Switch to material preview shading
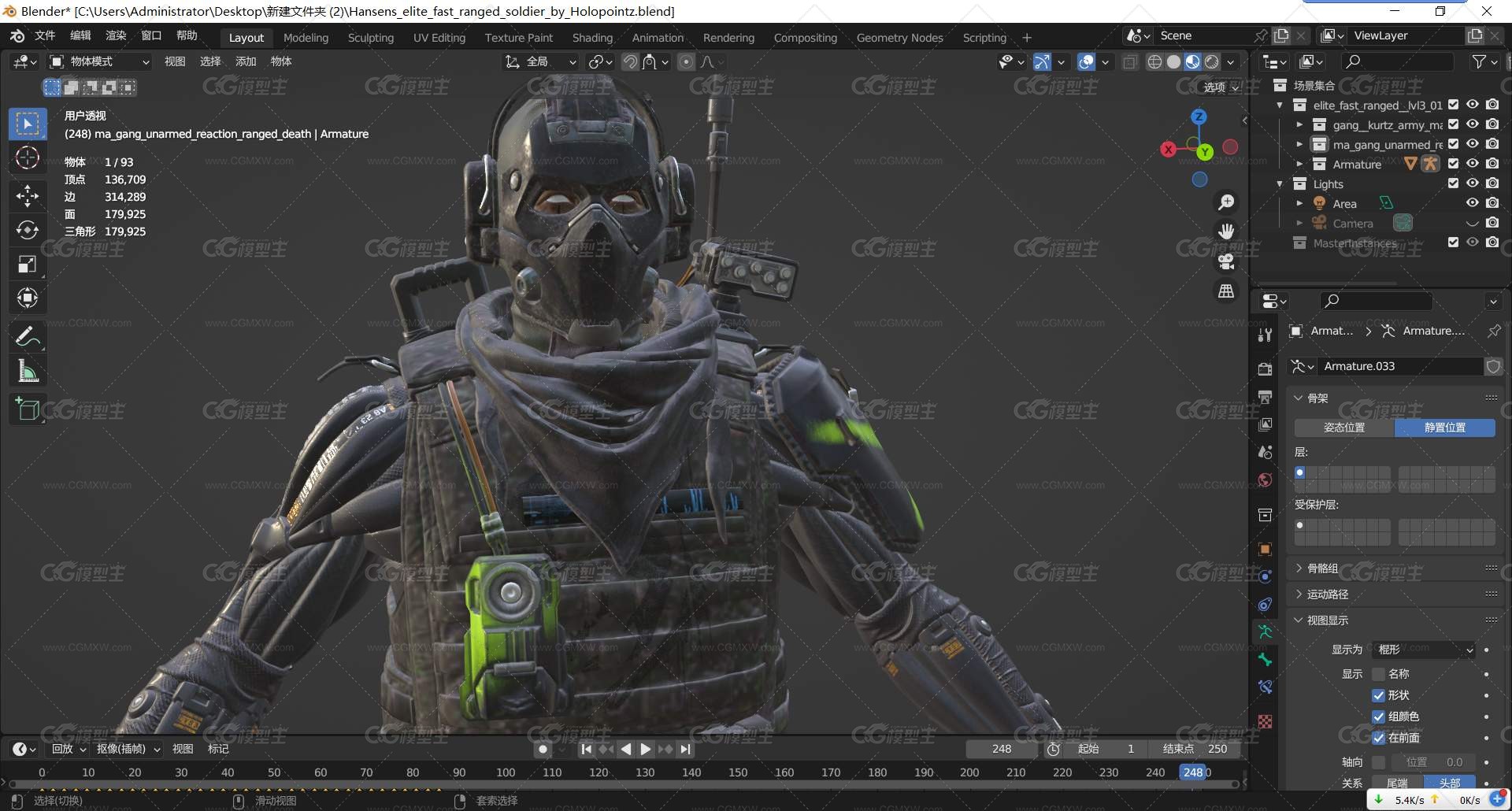Image resolution: width=1512 pixels, height=811 pixels. (x=1192, y=61)
